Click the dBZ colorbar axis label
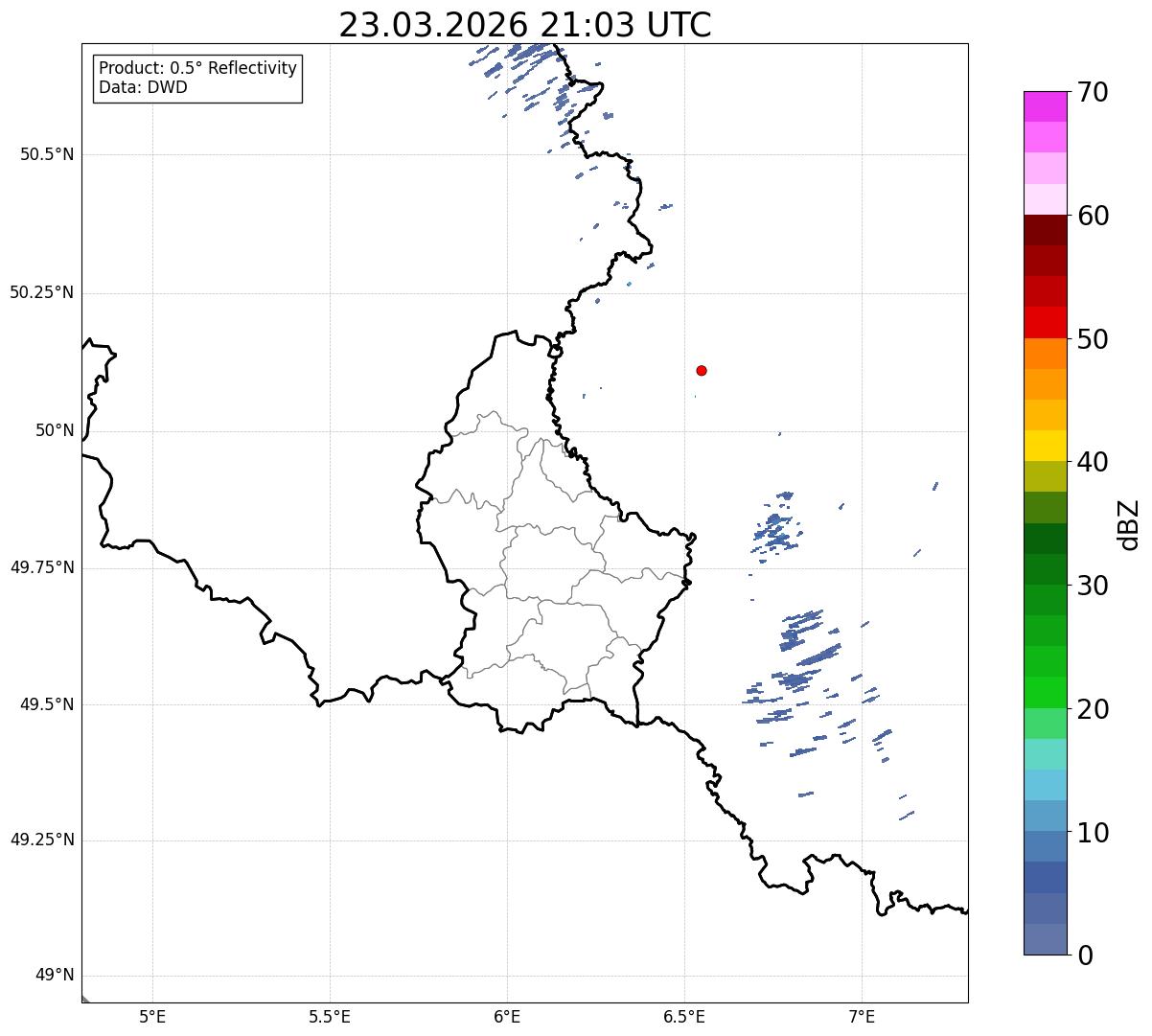The height and width of the screenshot is (1036, 1152). coord(1129,524)
